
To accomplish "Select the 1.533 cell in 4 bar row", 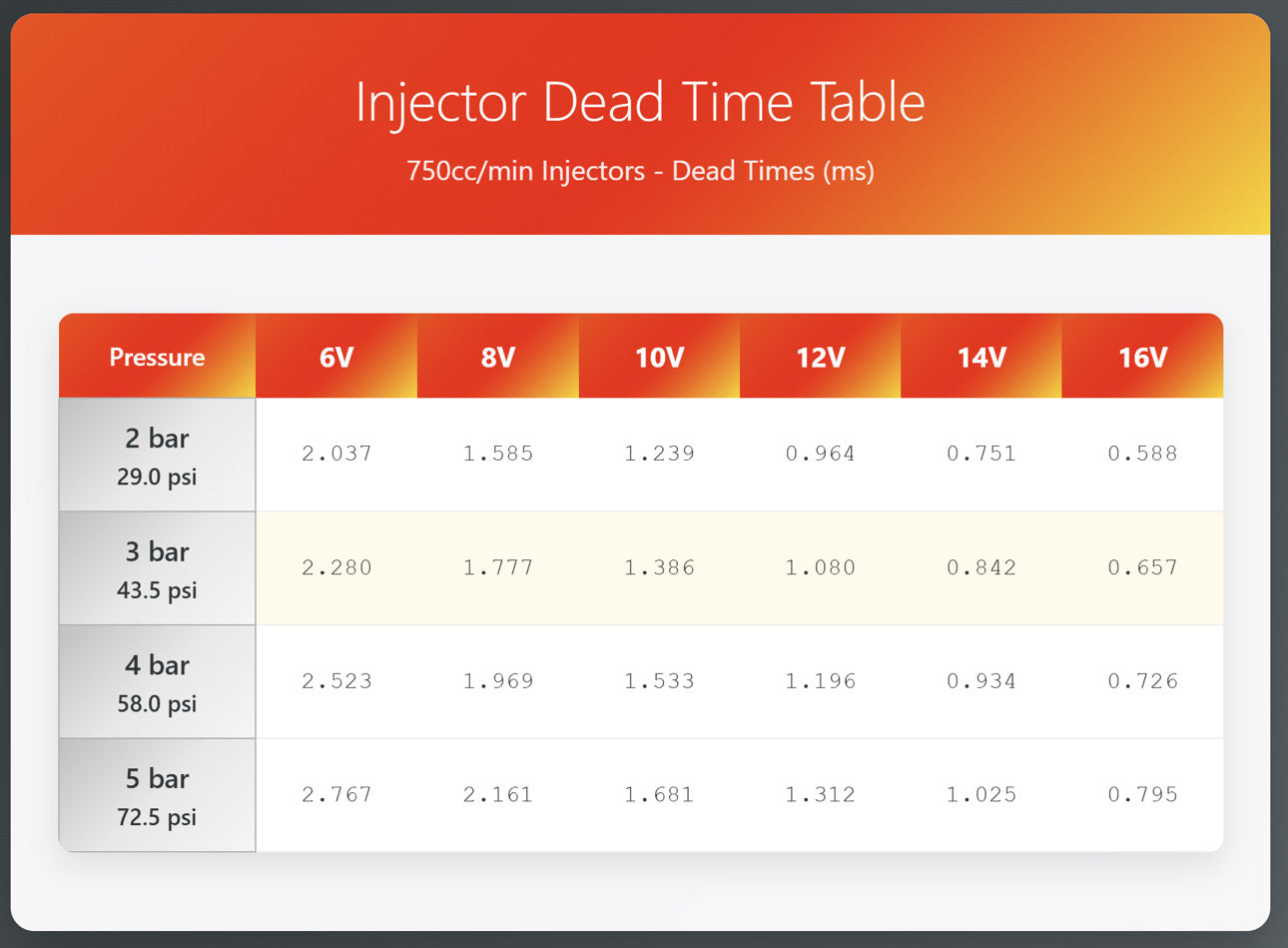I will pos(659,681).
